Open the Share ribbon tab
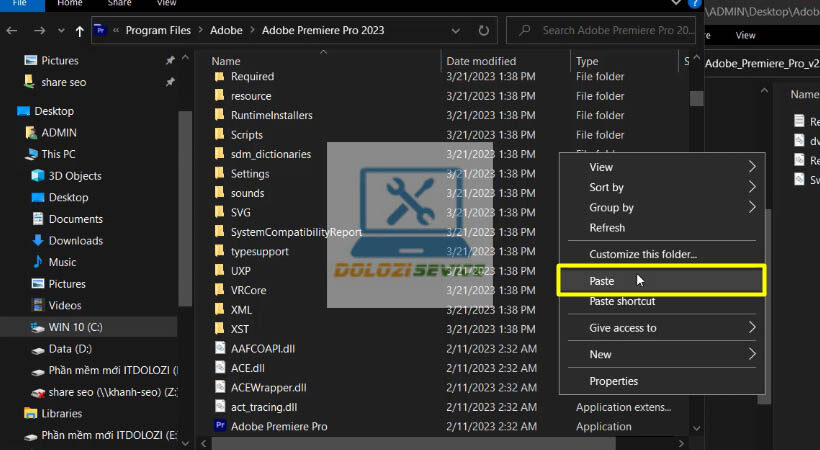This screenshot has width=820, height=450. click(119, 3)
